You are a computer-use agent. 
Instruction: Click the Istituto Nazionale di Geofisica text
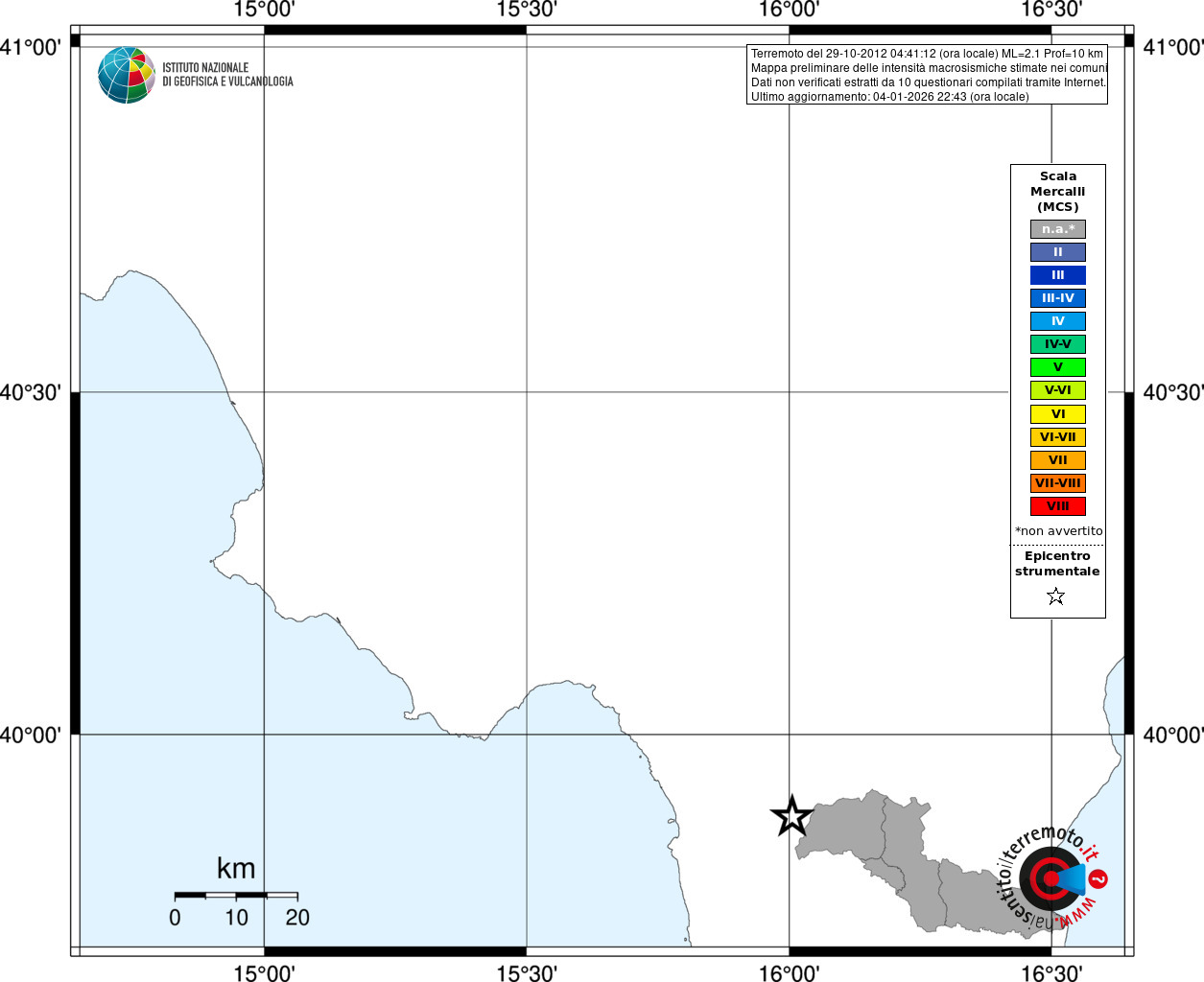point(227,75)
